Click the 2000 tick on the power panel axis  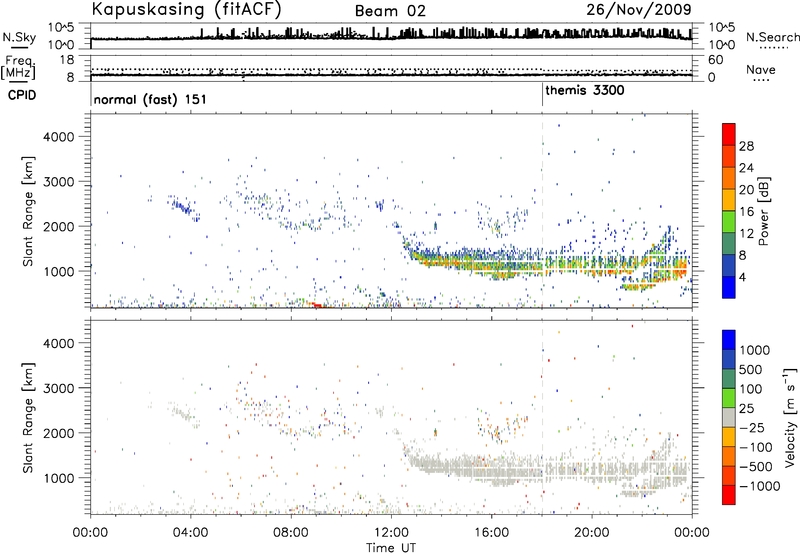[x=59, y=226]
